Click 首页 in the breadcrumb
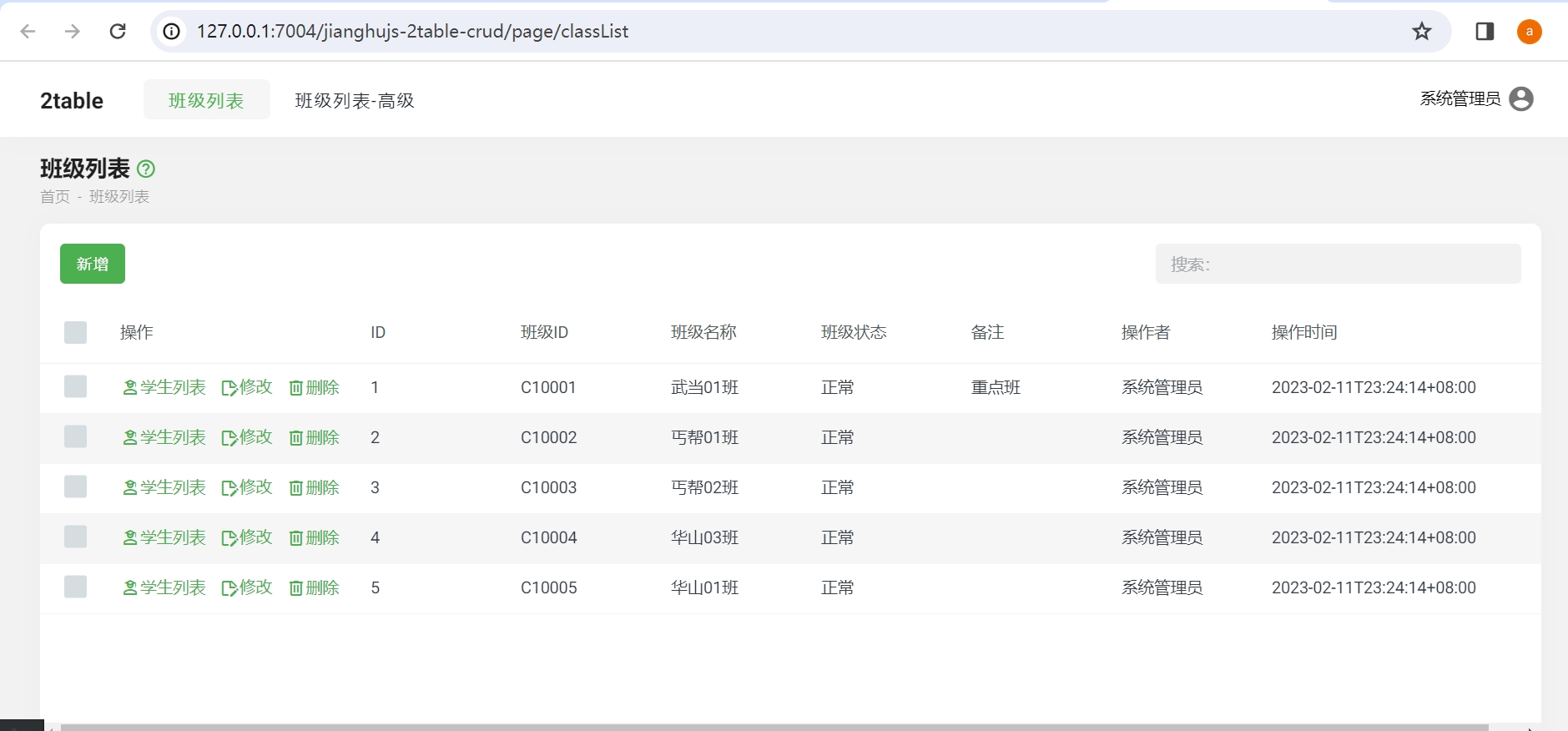 55,197
